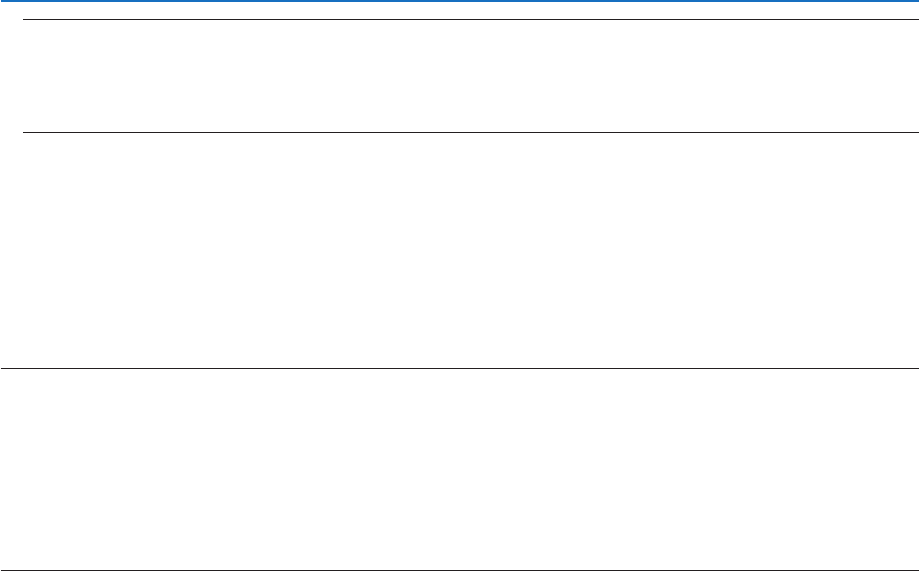919x571 pixels.
Task: Click the blank area between second and third lines
Action: pos(459,250)
